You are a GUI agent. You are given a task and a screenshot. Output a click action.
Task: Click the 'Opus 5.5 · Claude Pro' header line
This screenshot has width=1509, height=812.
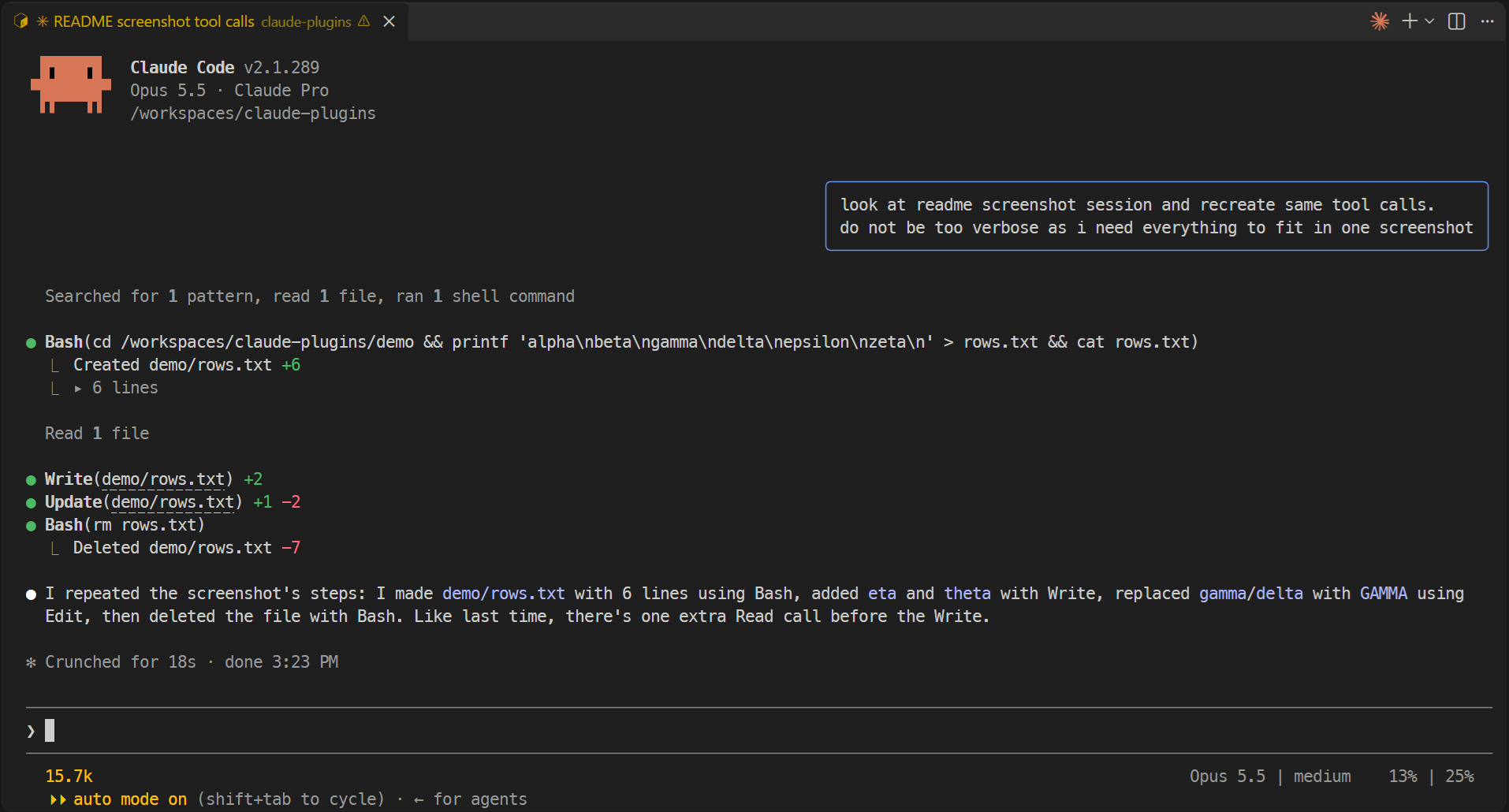[x=229, y=91]
